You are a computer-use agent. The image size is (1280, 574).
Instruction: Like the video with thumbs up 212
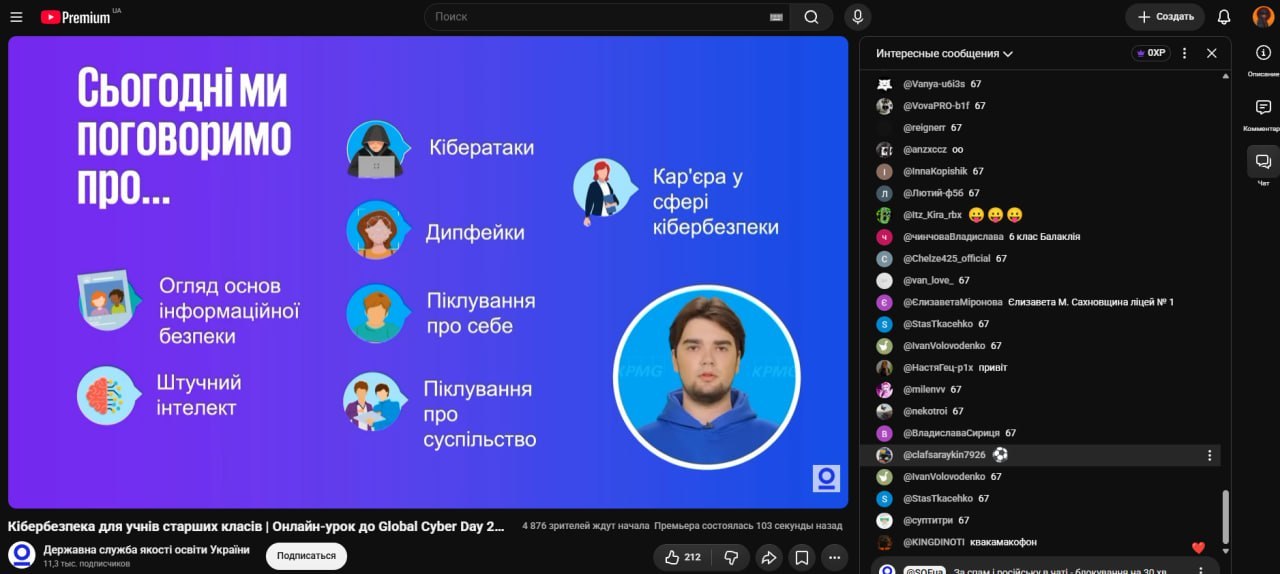click(x=684, y=557)
